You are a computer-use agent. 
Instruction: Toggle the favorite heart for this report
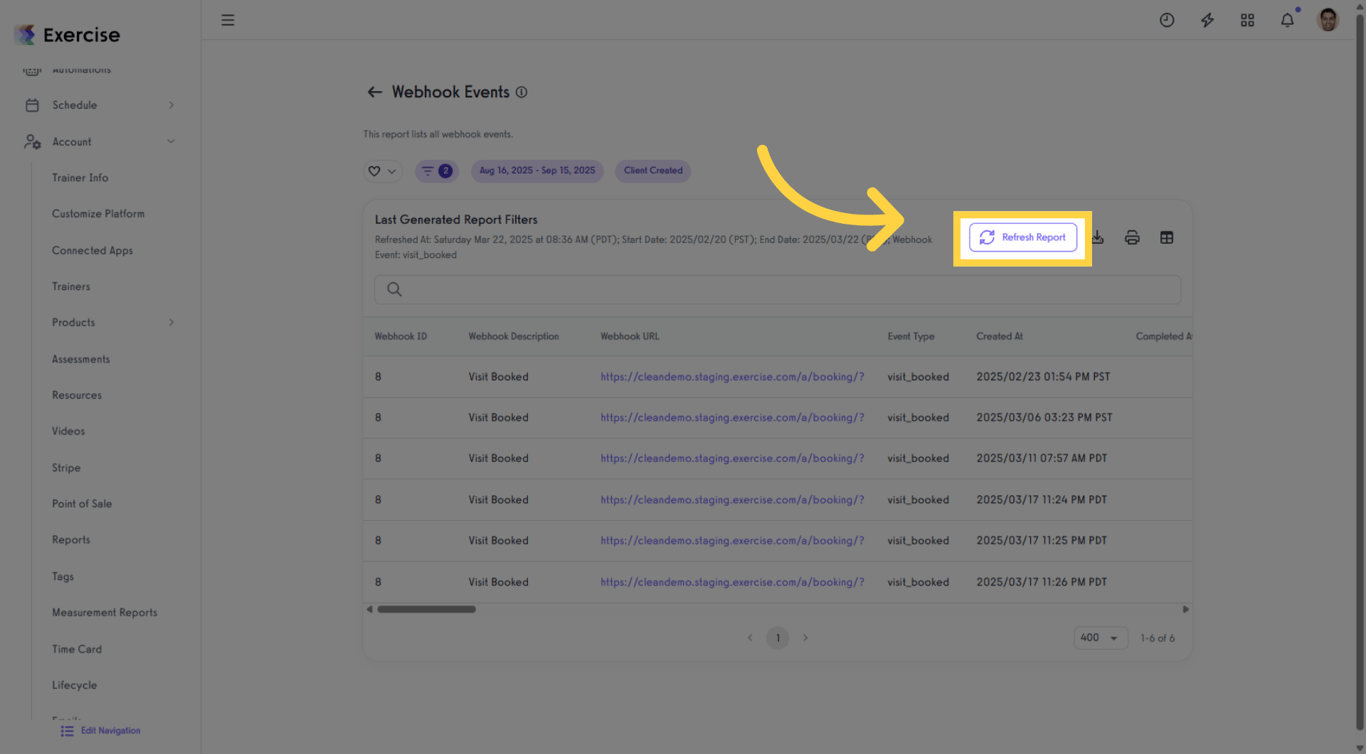[x=375, y=171]
